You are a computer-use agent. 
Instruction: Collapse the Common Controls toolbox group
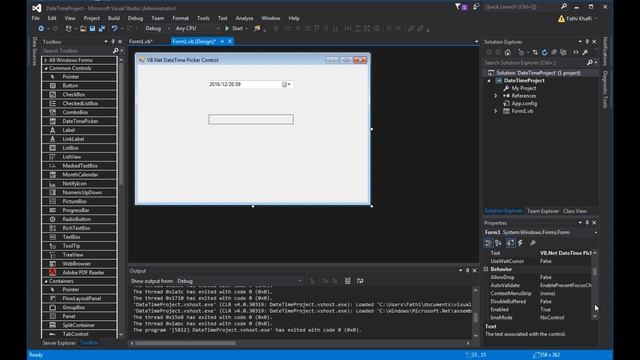[x=46, y=68]
